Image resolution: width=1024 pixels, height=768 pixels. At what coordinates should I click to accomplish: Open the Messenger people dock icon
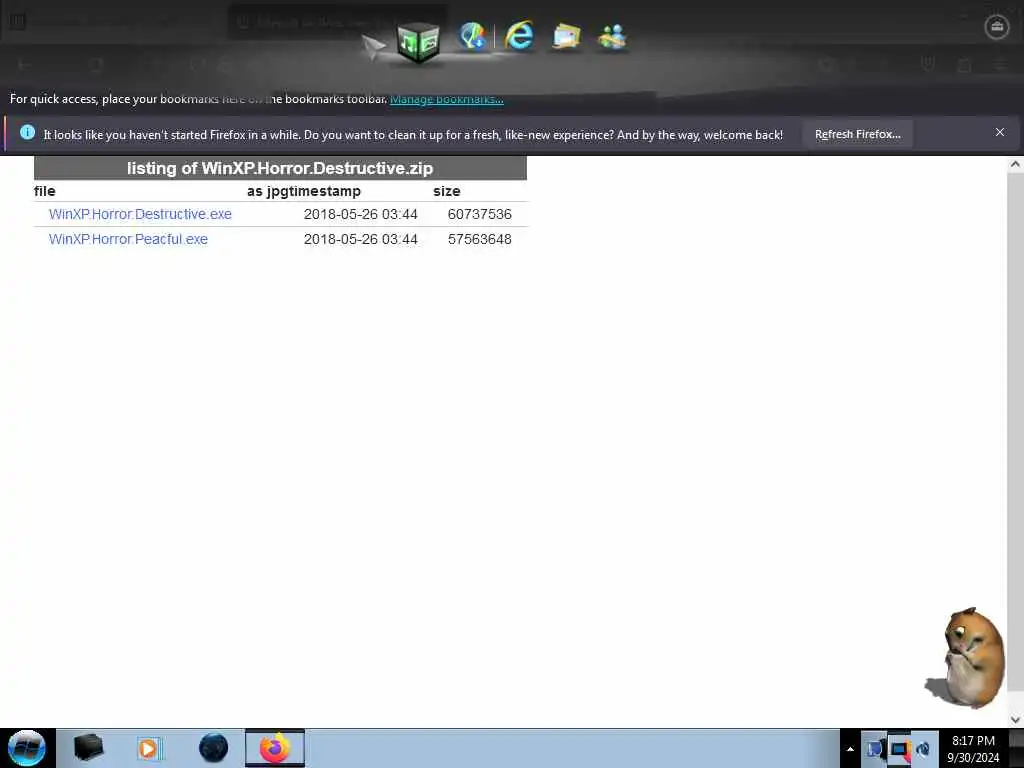(612, 37)
